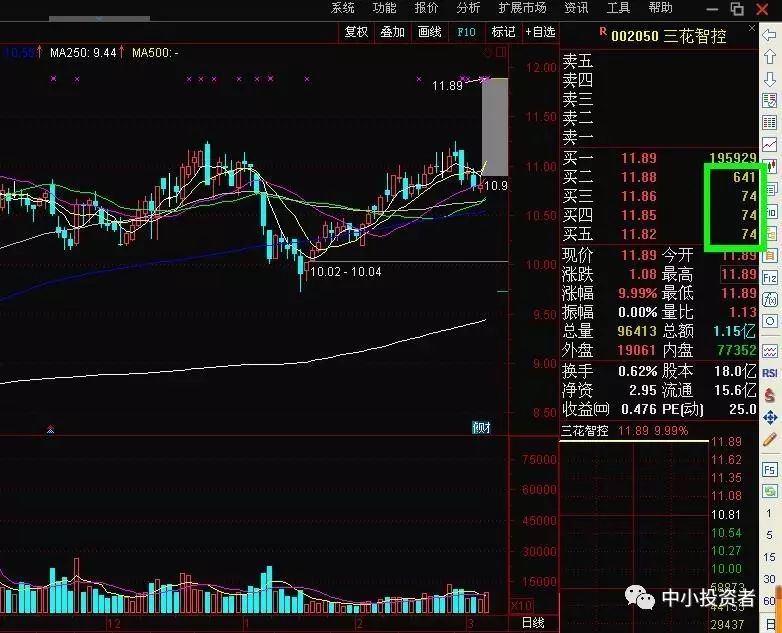The height and width of the screenshot is (633, 782).
Task: Click stock title 002050 三花智控
Action: pyautogui.click(x=668, y=36)
